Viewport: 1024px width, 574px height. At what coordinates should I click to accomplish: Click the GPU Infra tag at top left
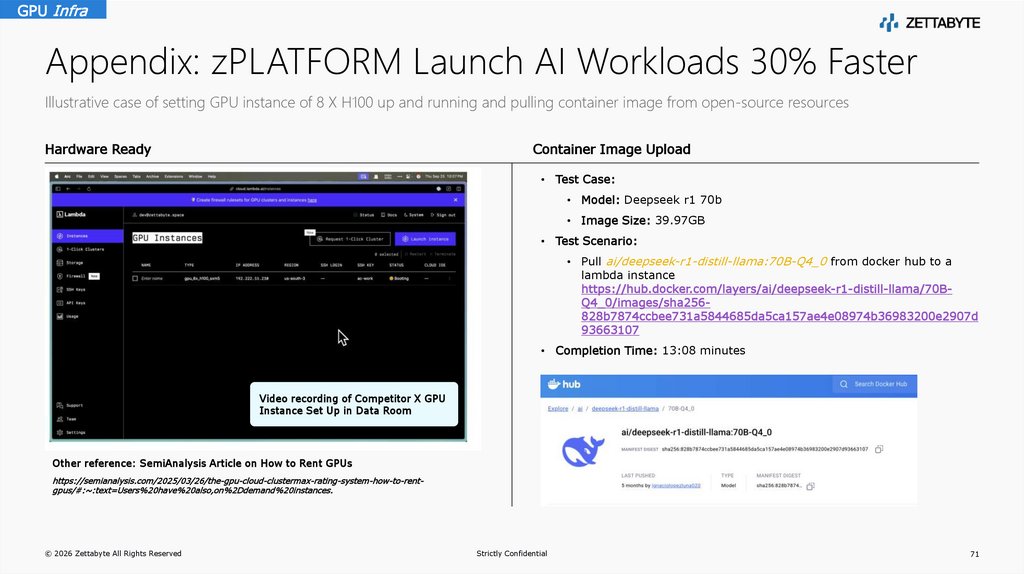tap(53, 9)
